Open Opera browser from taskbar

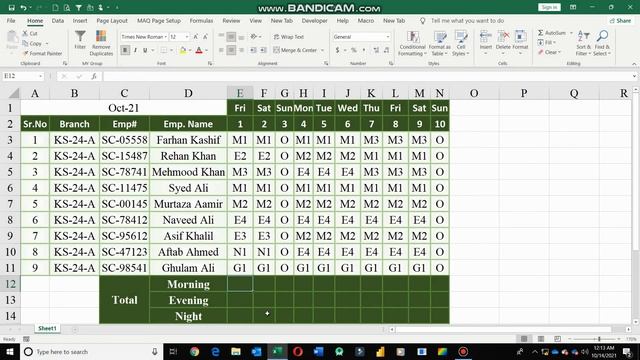[x=298, y=351]
